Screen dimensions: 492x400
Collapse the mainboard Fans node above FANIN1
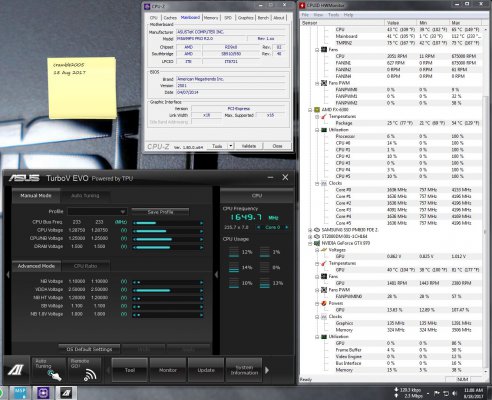click(317, 50)
